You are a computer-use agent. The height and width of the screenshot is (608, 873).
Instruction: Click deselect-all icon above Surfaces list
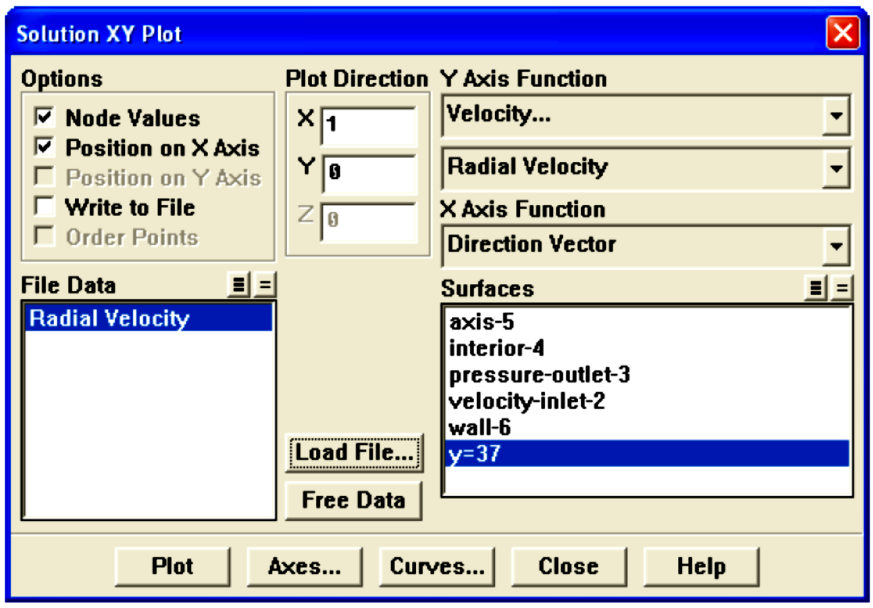pyautogui.click(x=843, y=289)
